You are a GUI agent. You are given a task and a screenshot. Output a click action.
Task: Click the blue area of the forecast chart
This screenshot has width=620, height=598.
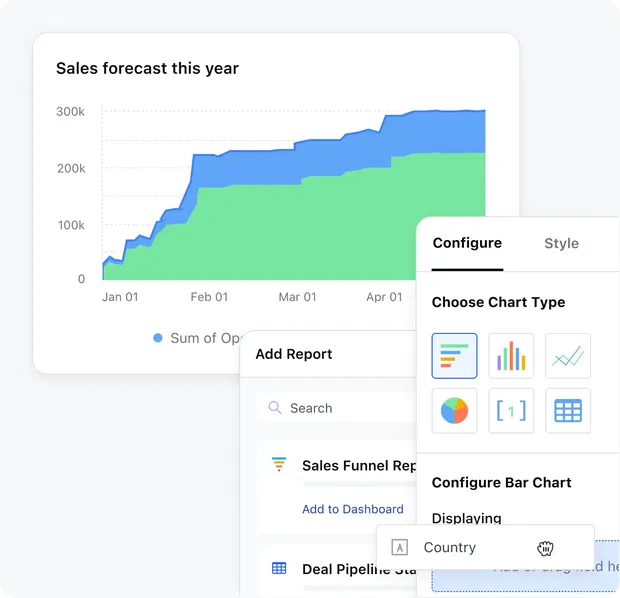coord(336,156)
